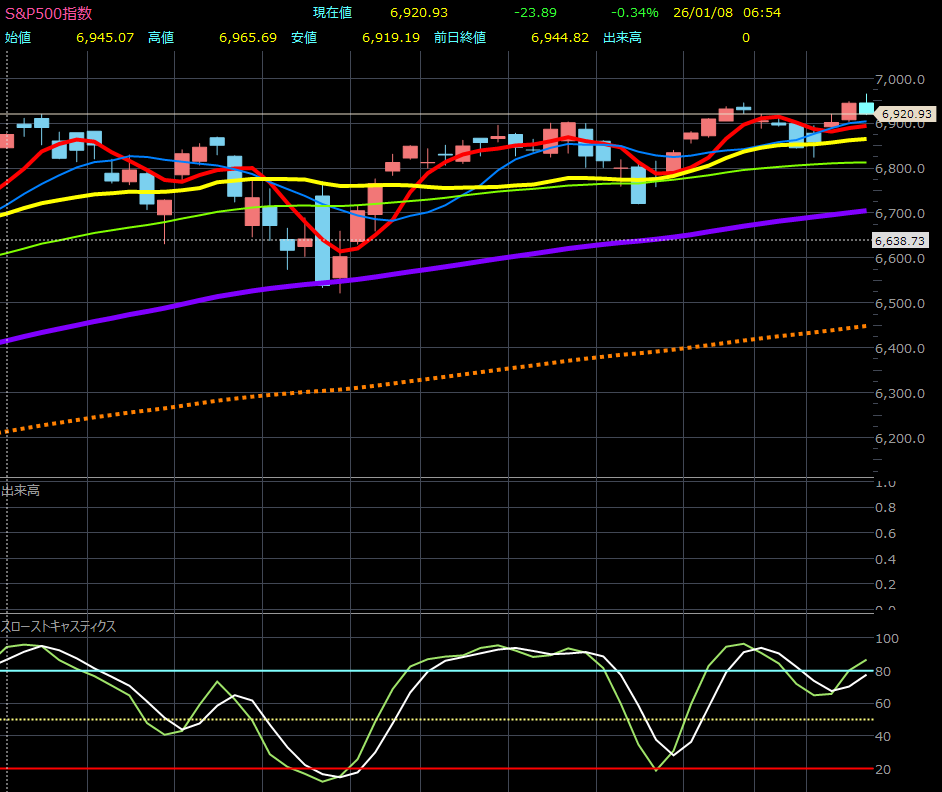
Task: Click the latest candlestick at chart's right edge
Action: pyautogui.click(x=866, y=107)
